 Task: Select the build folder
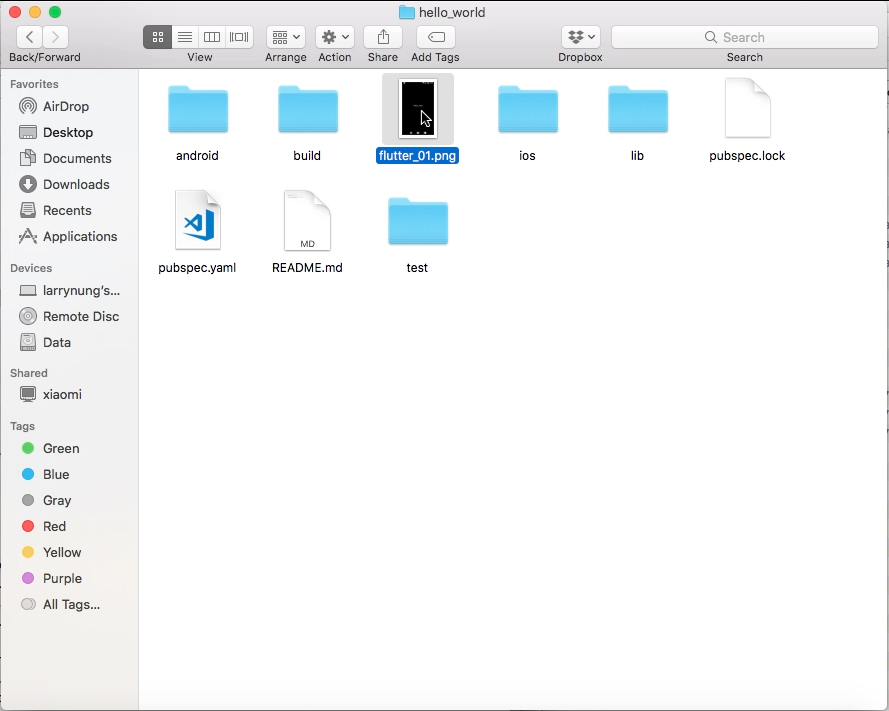(x=308, y=109)
